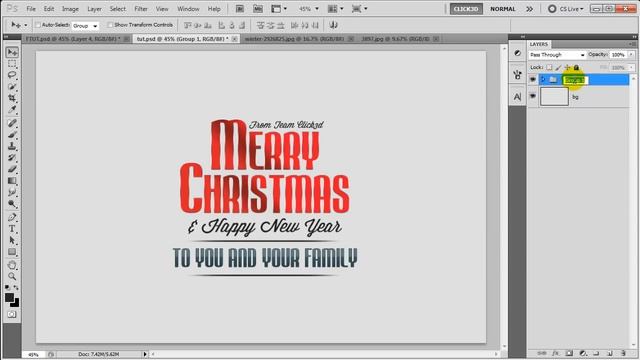Toggle lock transparent pixels

549,67
